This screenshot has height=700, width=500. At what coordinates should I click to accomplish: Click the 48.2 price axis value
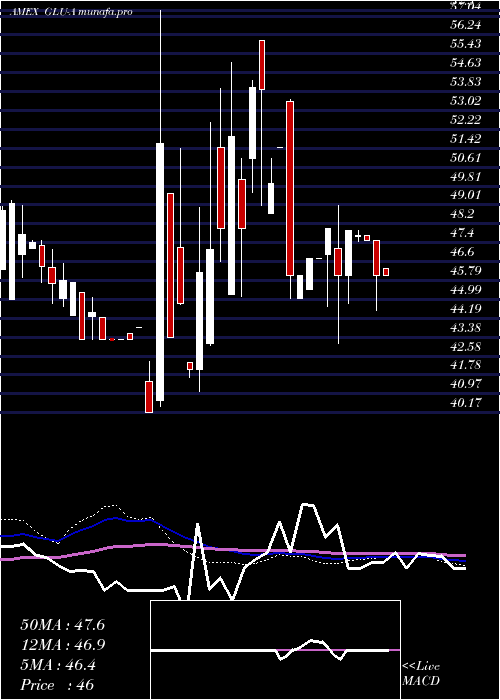tap(462, 214)
